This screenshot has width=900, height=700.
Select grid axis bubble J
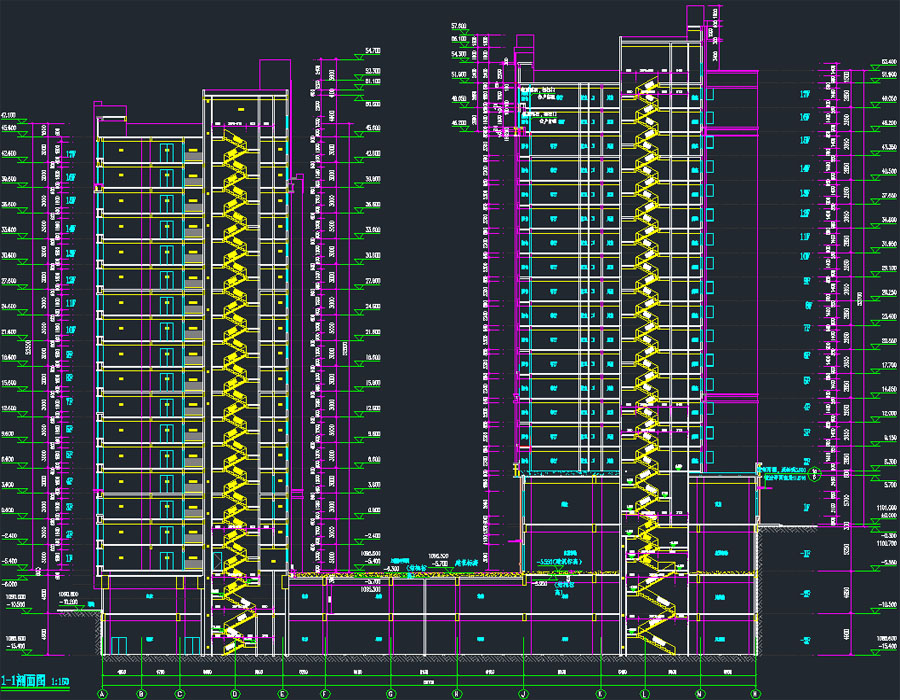[523, 694]
